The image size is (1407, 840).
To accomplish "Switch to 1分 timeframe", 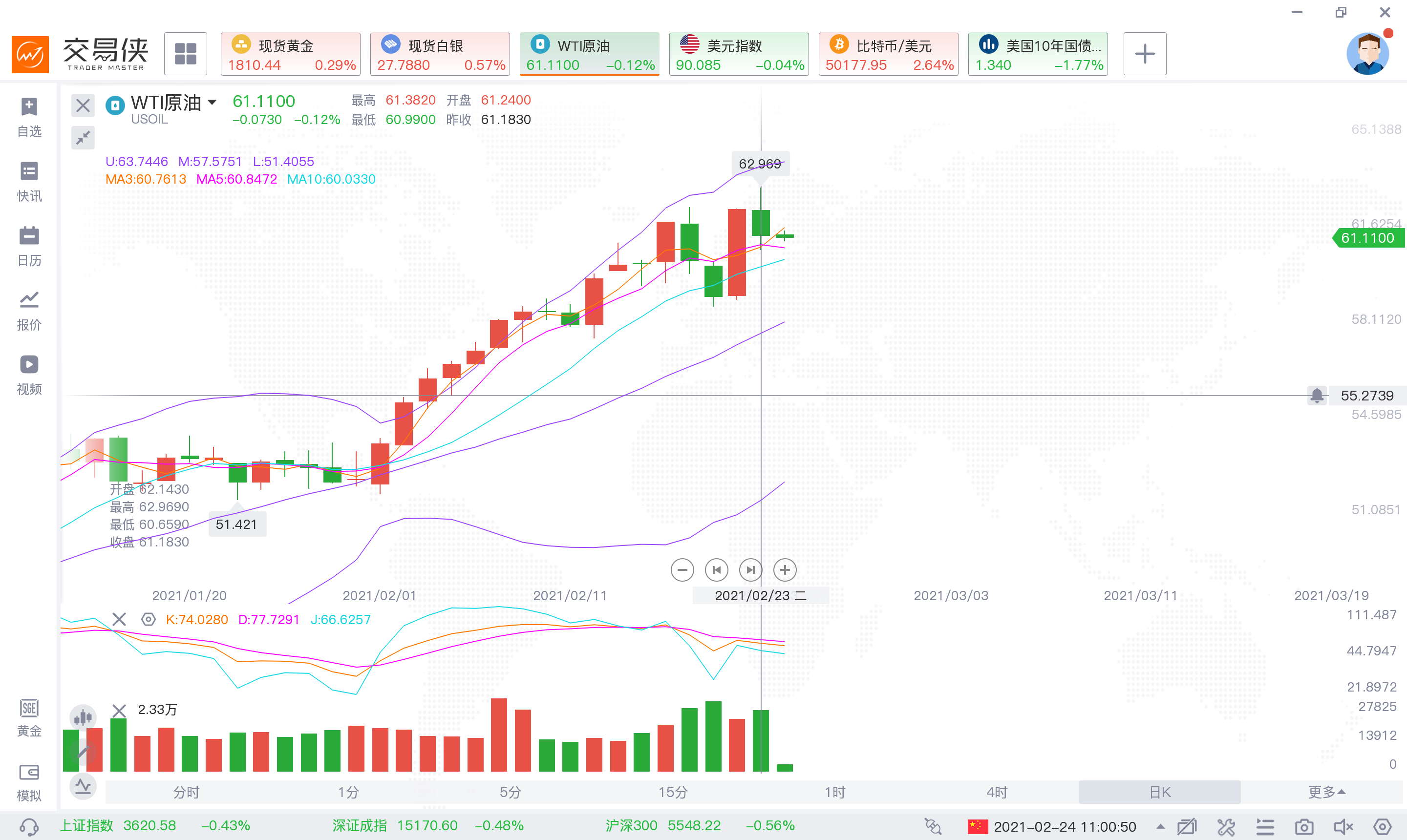I will 348,792.
